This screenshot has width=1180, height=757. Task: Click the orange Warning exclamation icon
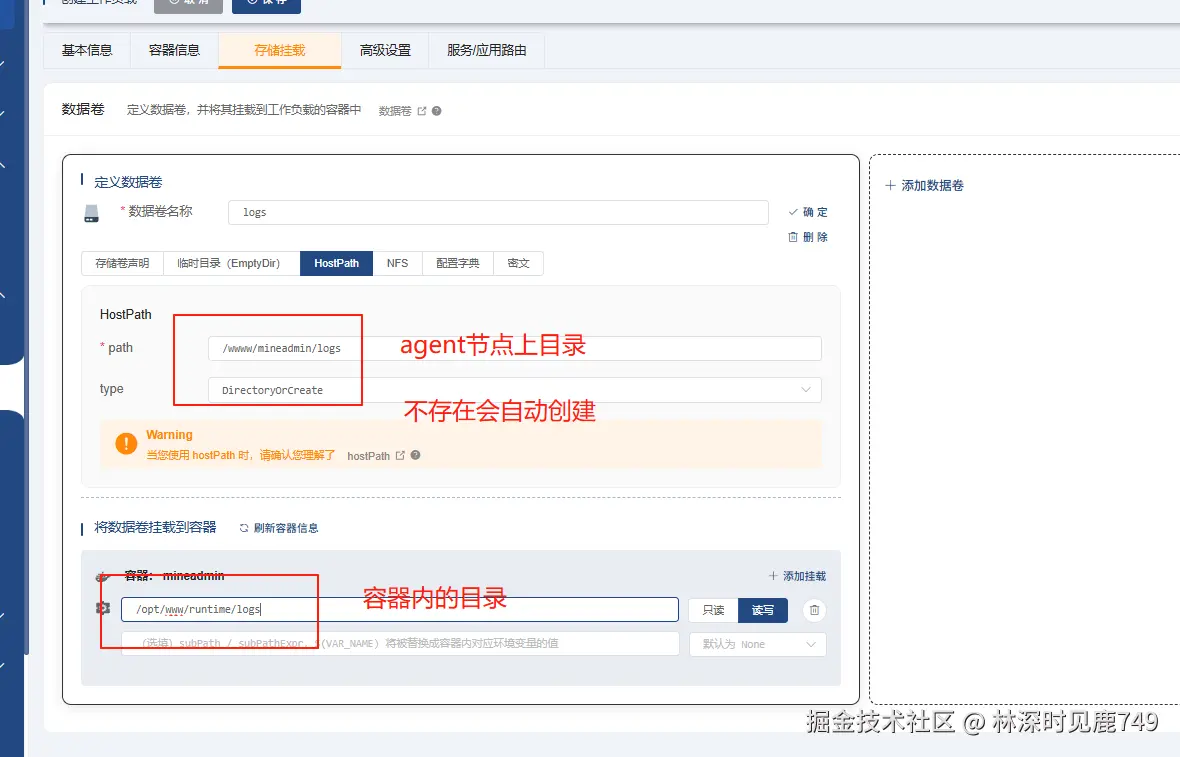[x=126, y=444]
